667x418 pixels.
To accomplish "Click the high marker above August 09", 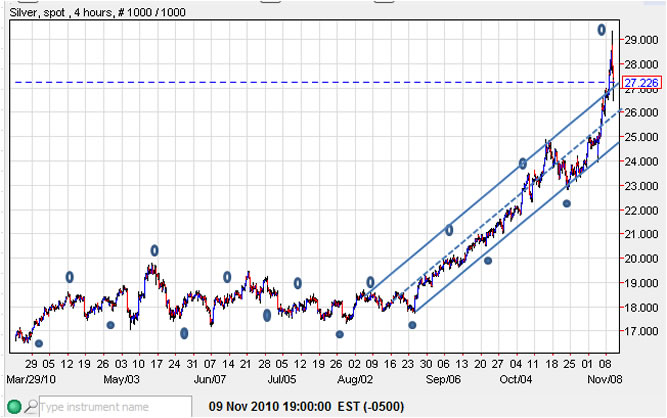I will click(370, 283).
